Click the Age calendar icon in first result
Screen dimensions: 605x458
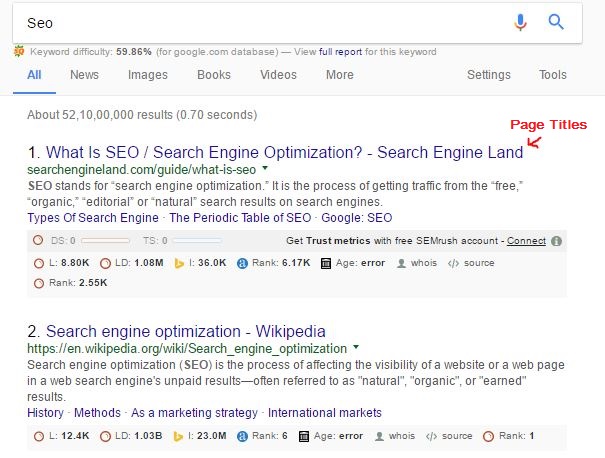coord(326,263)
